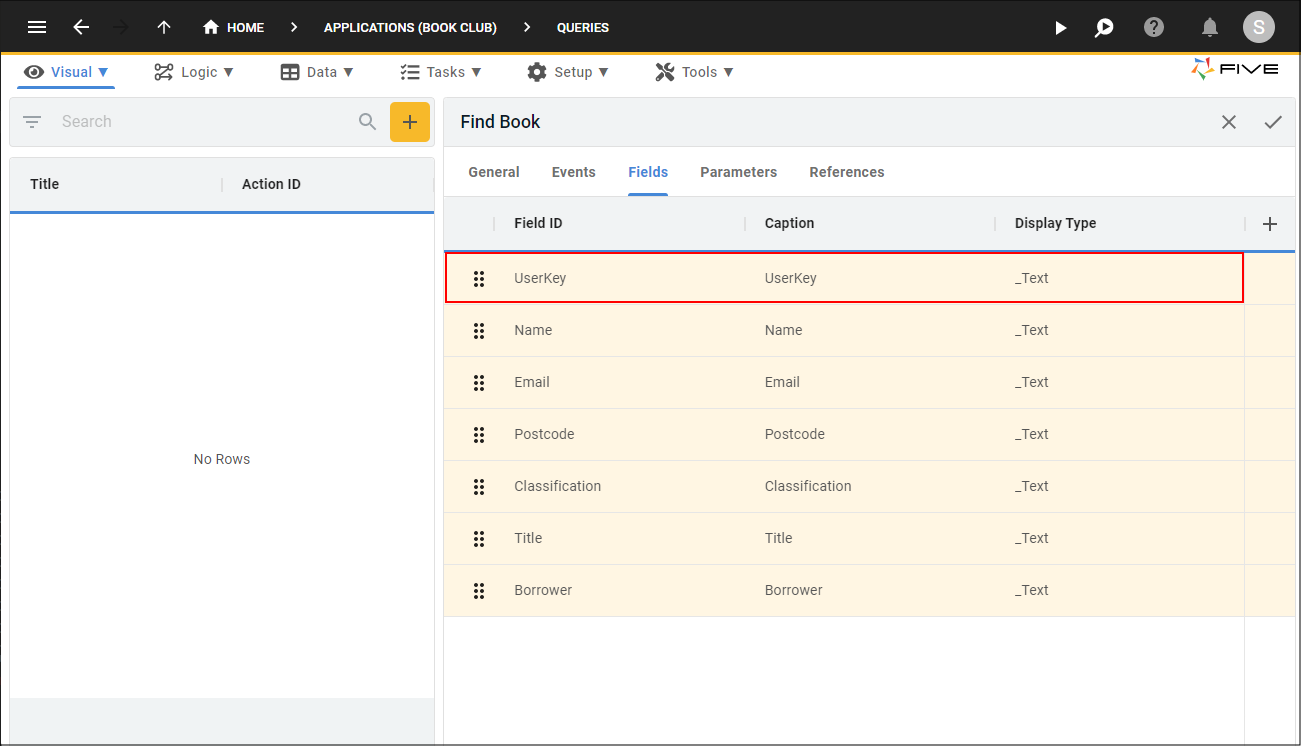Grab Email row drag handle
The width and height of the screenshot is (1301, 746).
point(479,382)
